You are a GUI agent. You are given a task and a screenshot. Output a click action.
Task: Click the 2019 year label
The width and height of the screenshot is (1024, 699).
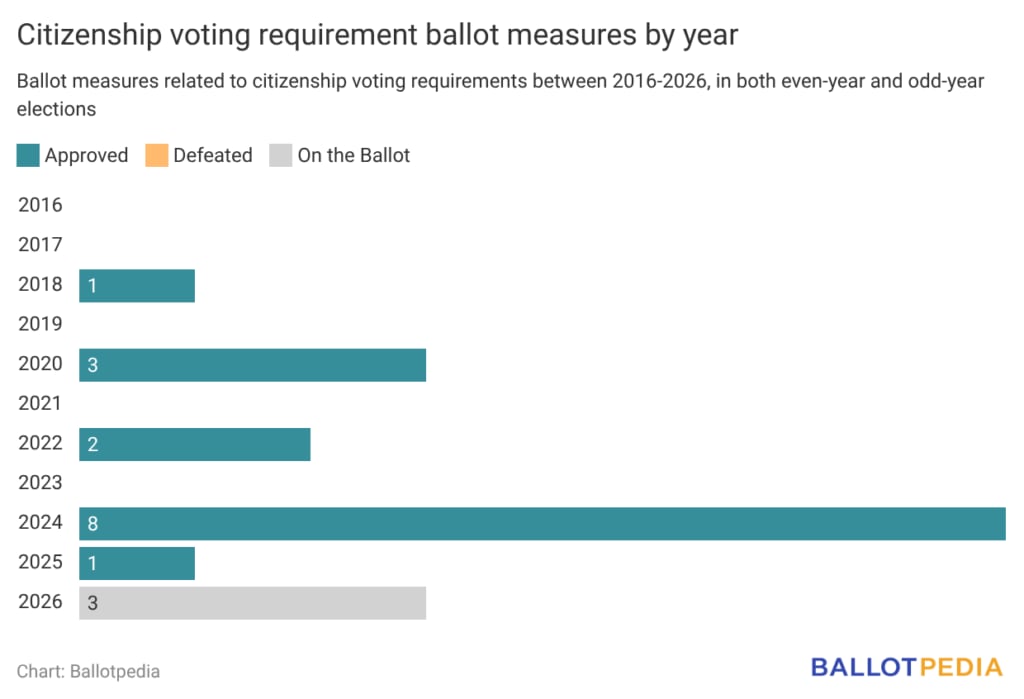point(40,324)
